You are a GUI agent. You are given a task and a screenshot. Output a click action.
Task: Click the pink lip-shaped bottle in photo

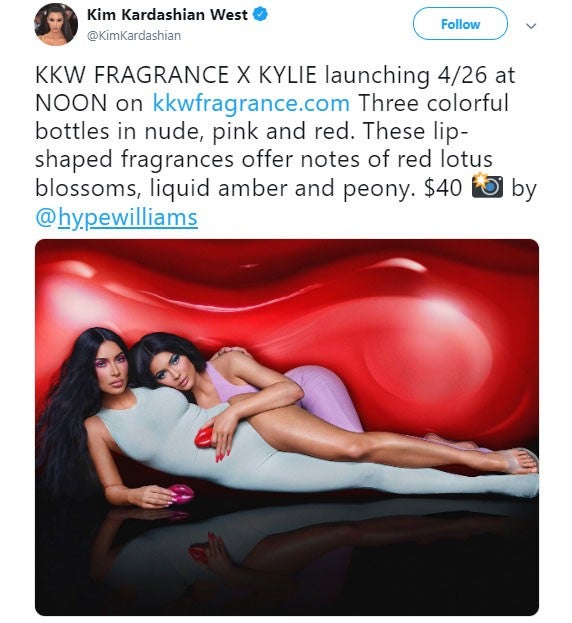[180, 493]
